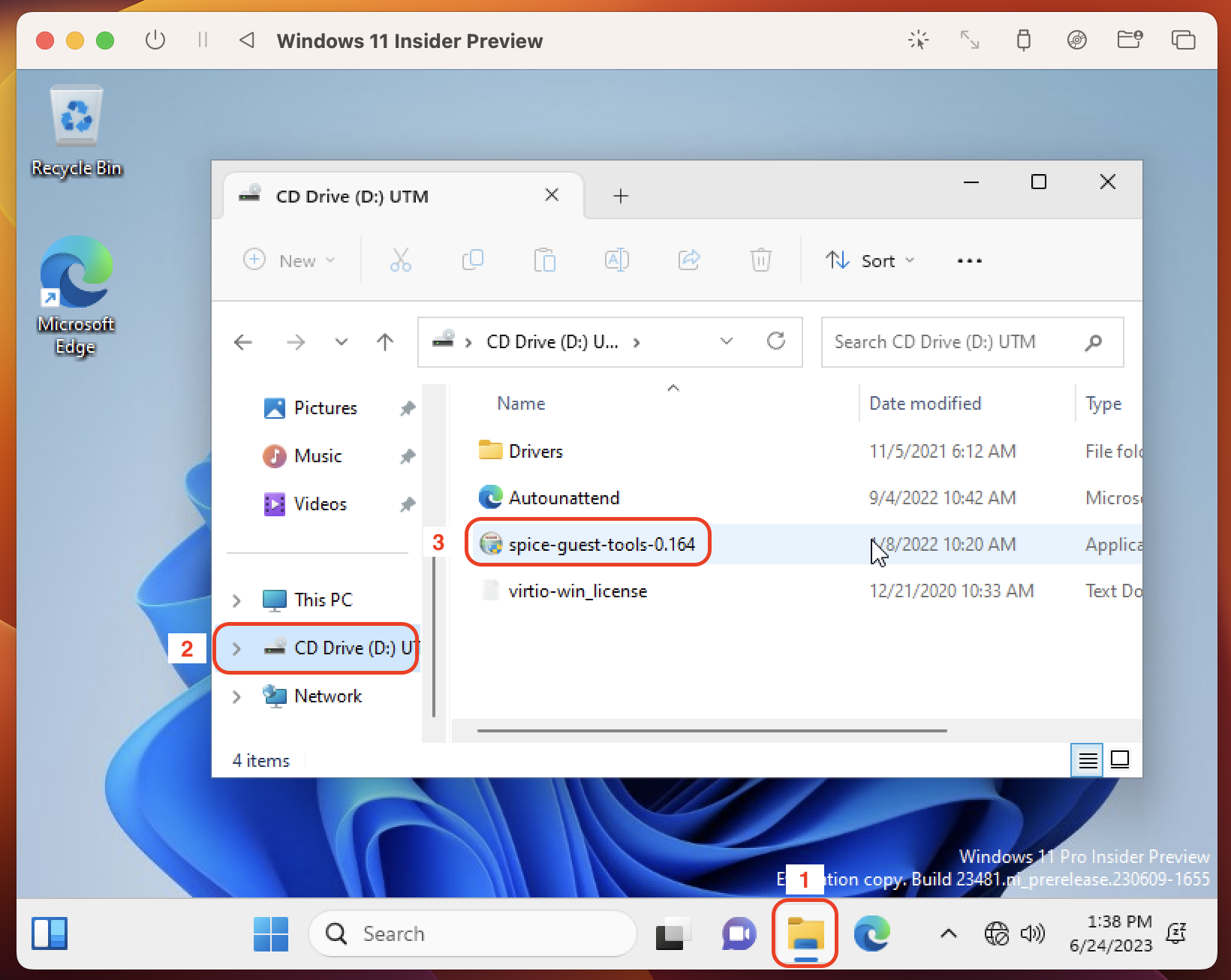Click chevron after CD Drive in address bar

click(x=637, y=342)
